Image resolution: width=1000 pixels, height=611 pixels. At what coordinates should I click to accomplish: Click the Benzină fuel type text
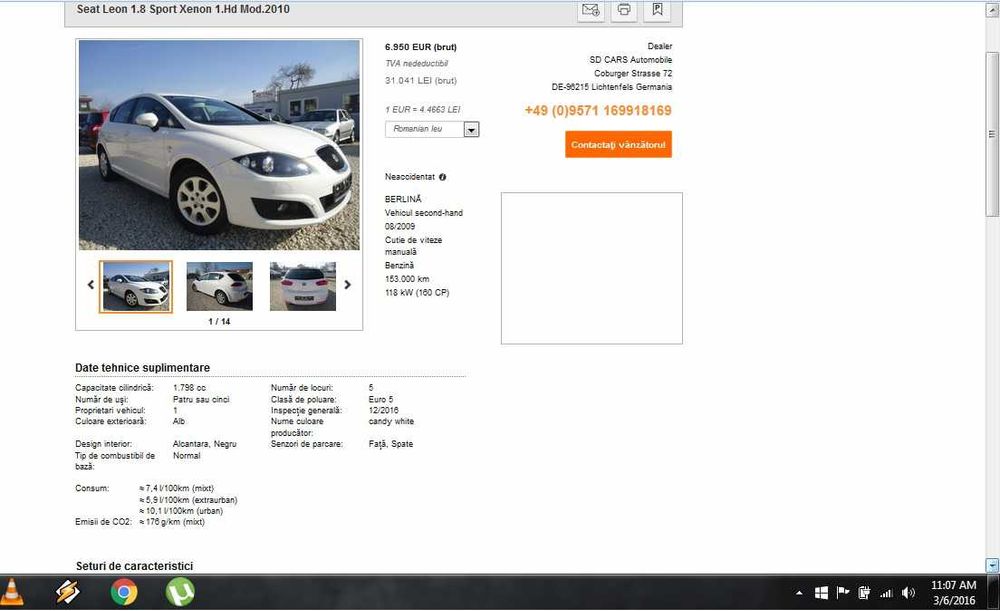coord(399,265)
